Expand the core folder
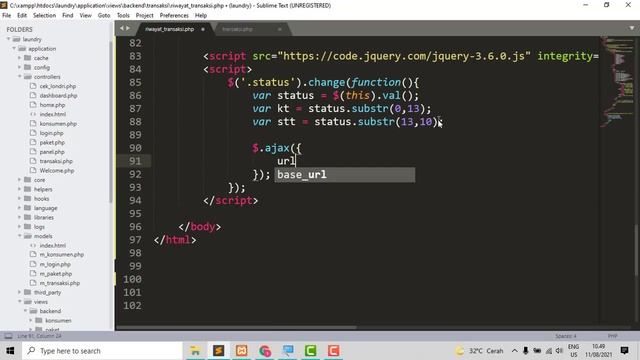 [19, 180]
